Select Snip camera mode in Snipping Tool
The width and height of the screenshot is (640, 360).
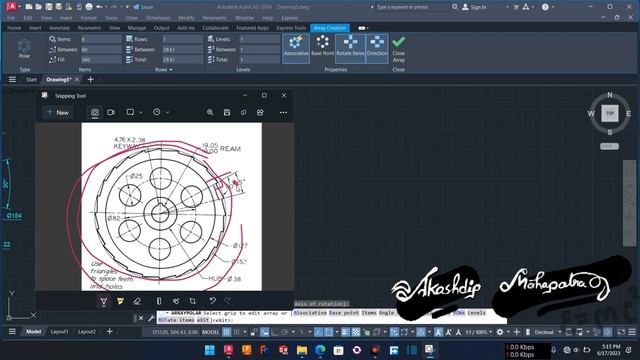pyautogui.click(x=95, y=112)
